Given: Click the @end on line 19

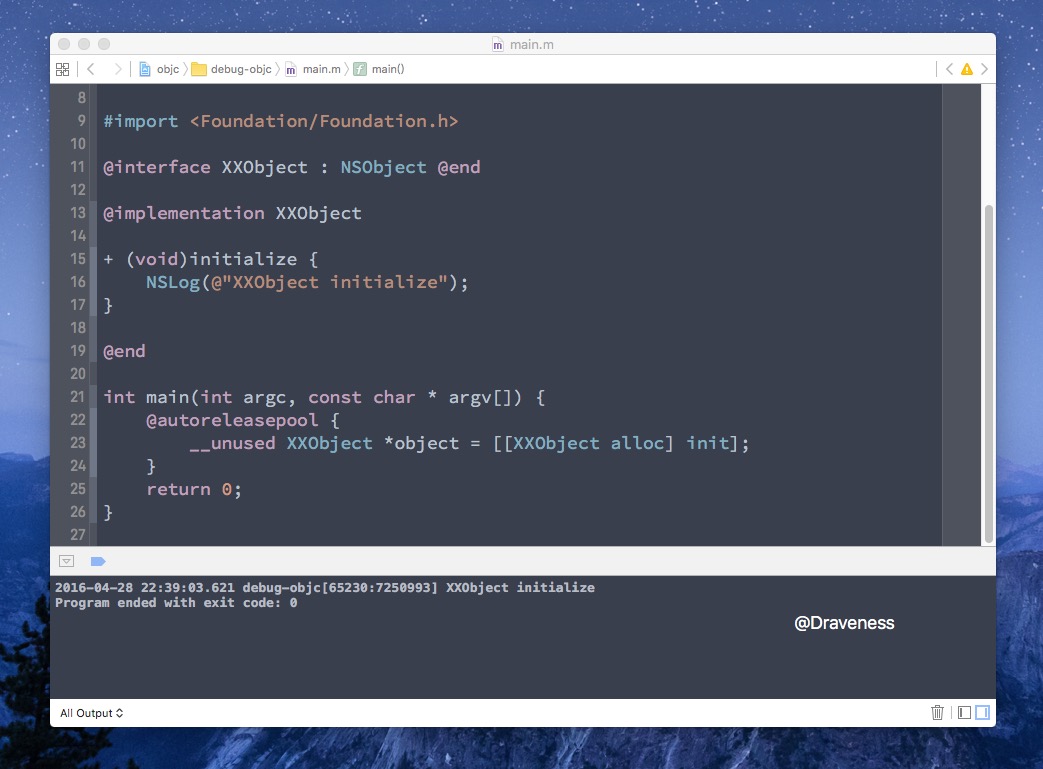Looking at the screenshot, I should (124, 351).
